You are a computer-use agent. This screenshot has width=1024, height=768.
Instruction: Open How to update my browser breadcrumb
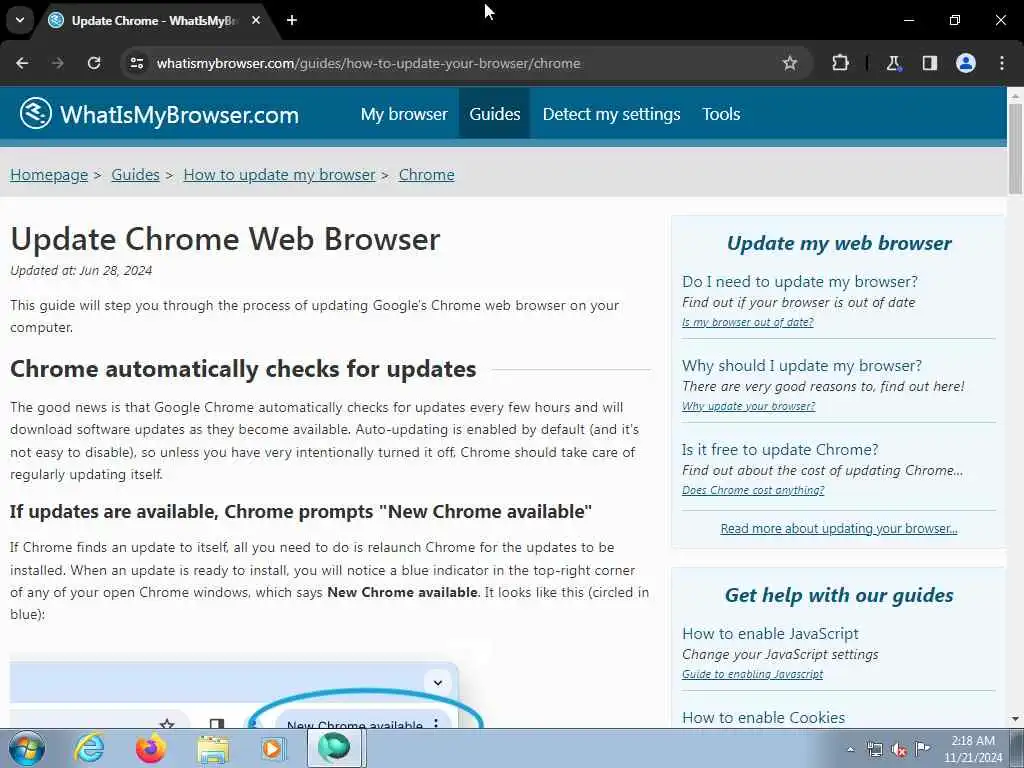point(280,175)
